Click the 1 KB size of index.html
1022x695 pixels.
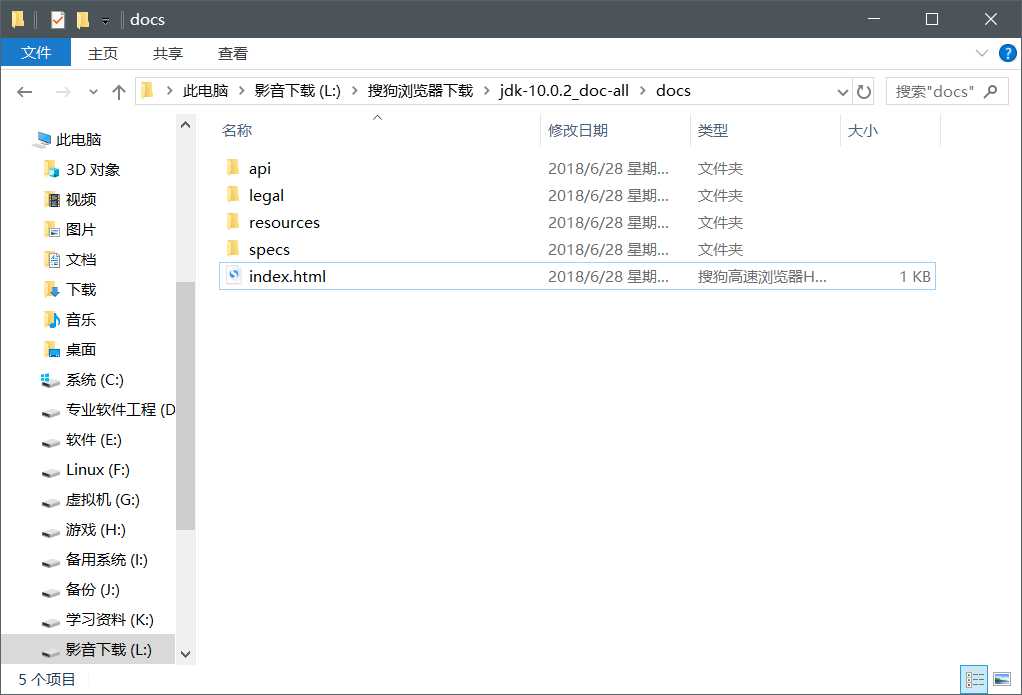(914, 276)
